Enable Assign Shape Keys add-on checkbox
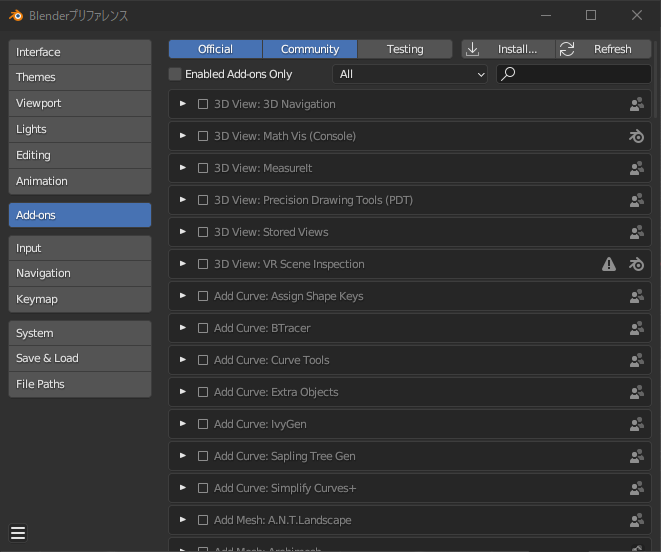This screenshot has height=552, width=661. click(203, 296)
